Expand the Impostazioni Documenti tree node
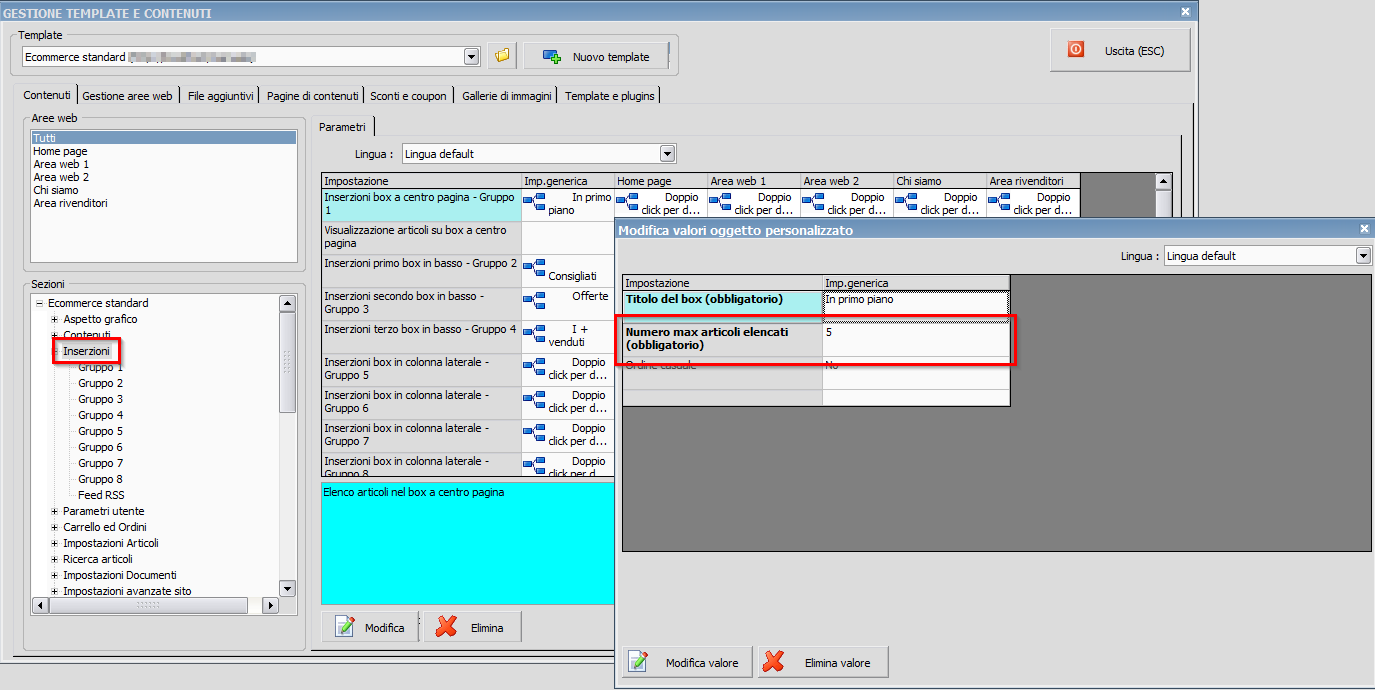 54,575
